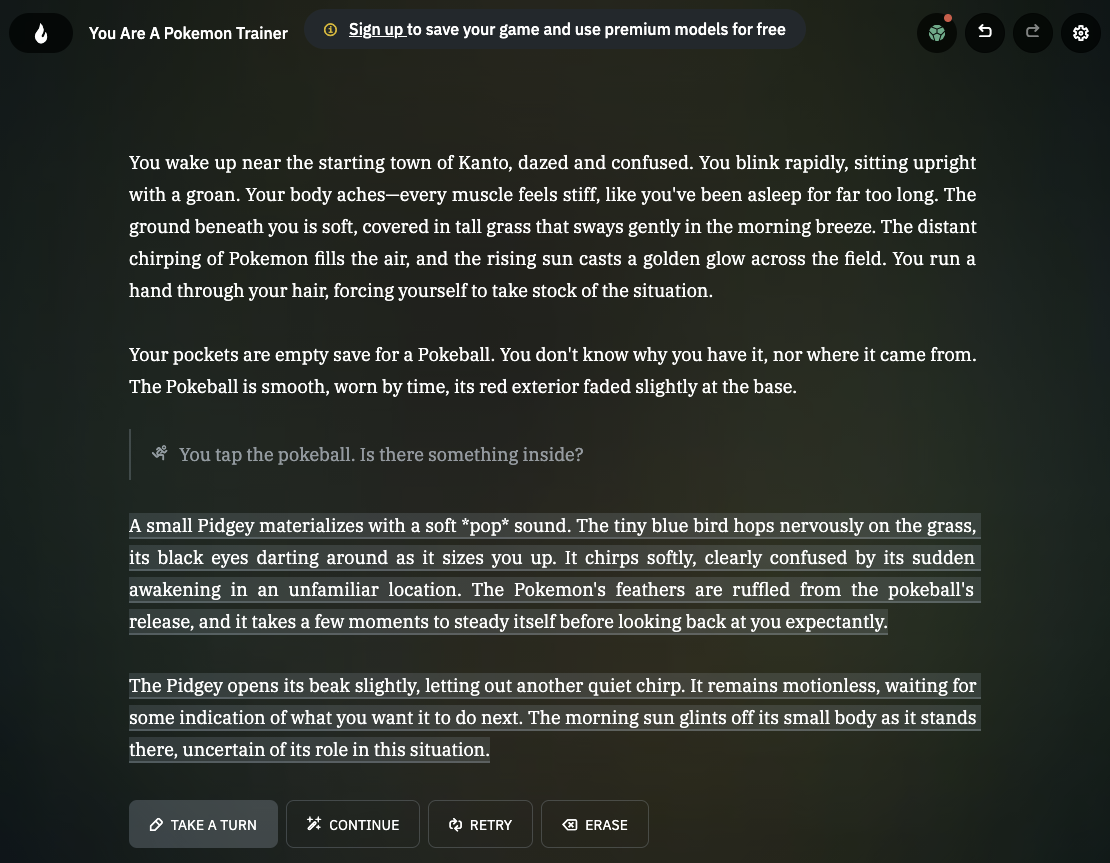Select the TAKE A TURN button
This screenshot has height=863, width=1110.
203,824
